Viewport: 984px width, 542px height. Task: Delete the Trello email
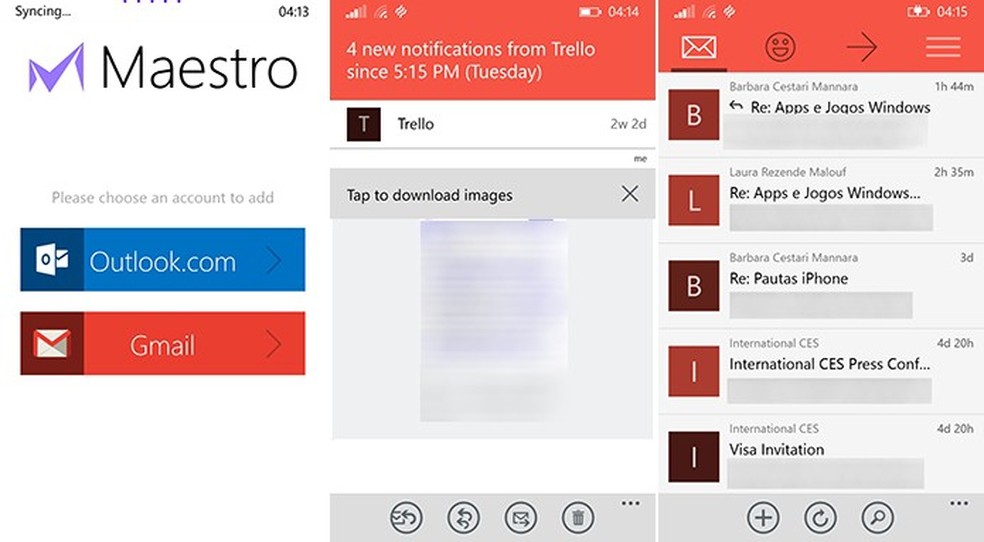[x=578, y=518]
